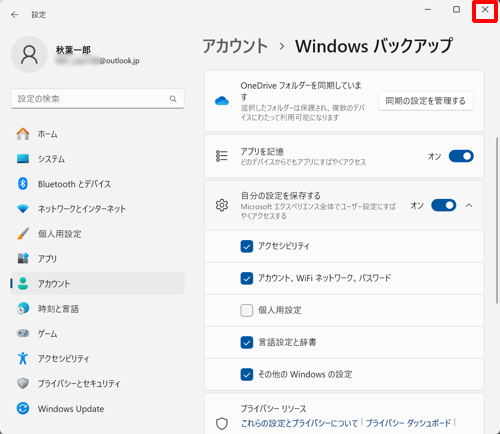500x434 pixels.
Task: Open システム settings in the sidebar
Action: point(97,159)
